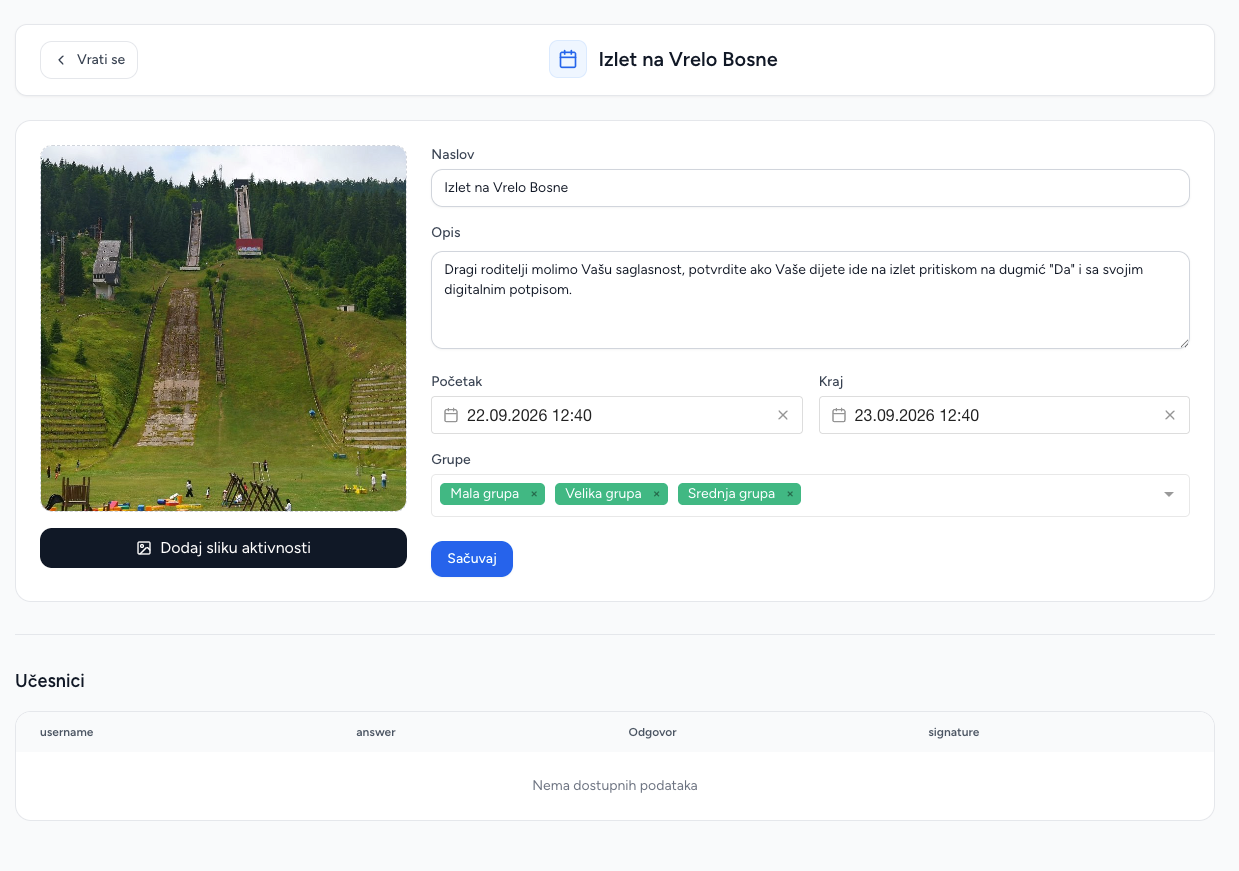The height and width of the screenshot is (871, 1239).
Task: Go back with the Vrati se button
Action: [89, 60]
